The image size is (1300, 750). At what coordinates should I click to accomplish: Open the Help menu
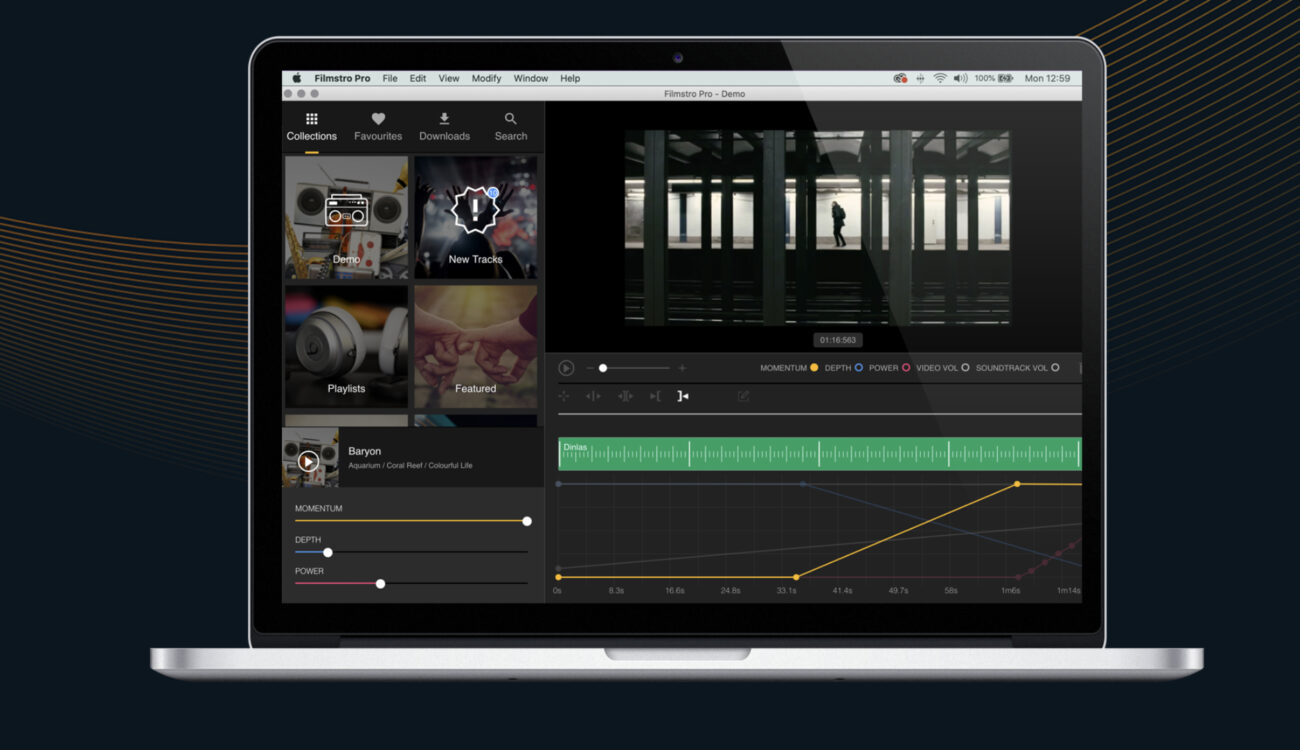click(x=570, y=78)
